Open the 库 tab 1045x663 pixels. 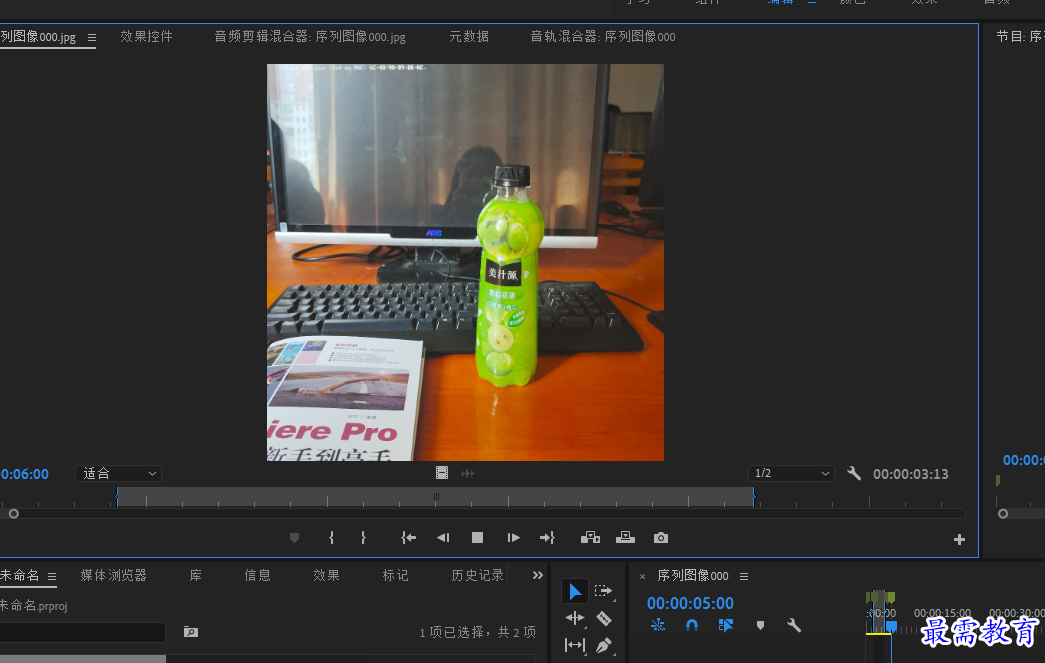tap(195, 575)
